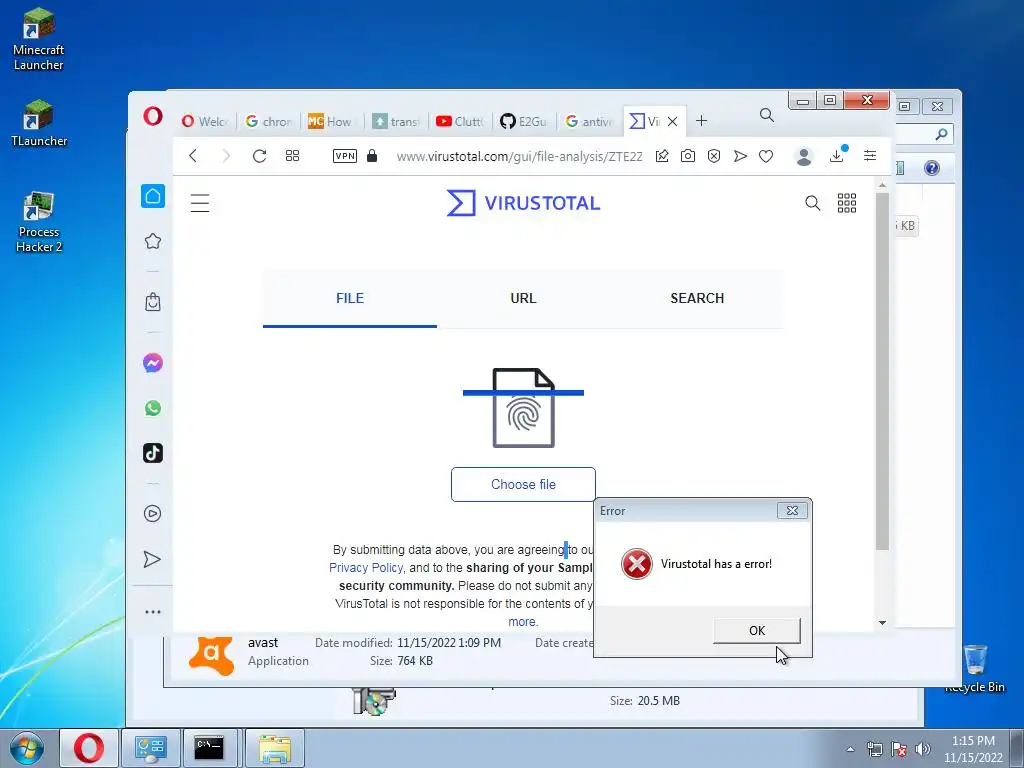Viewport: 1024px width, 768px height.
Task: Click the send/flow arrow icon in toolbar
Action: (x=740, y=156)
